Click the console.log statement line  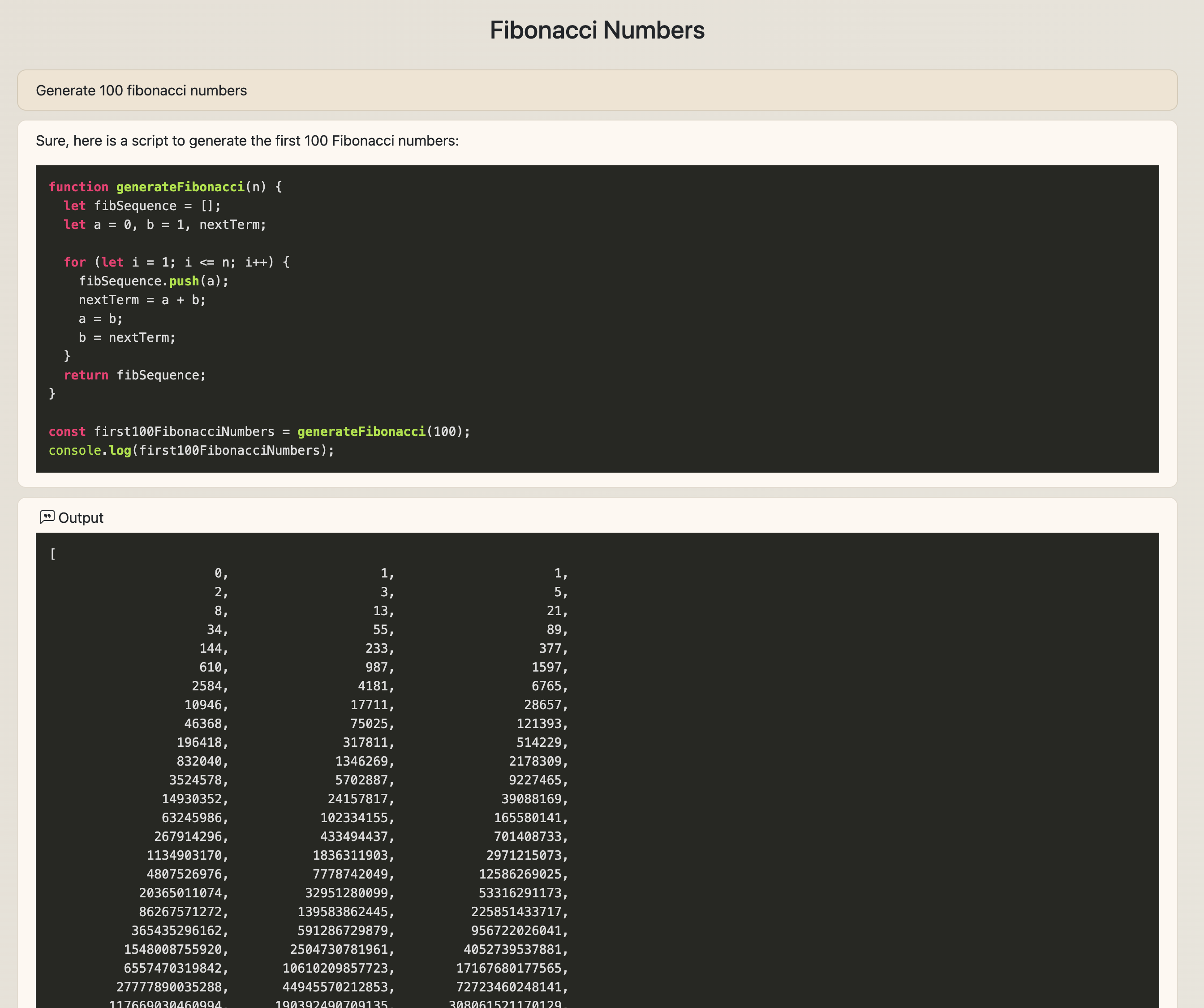click(192, 450)
